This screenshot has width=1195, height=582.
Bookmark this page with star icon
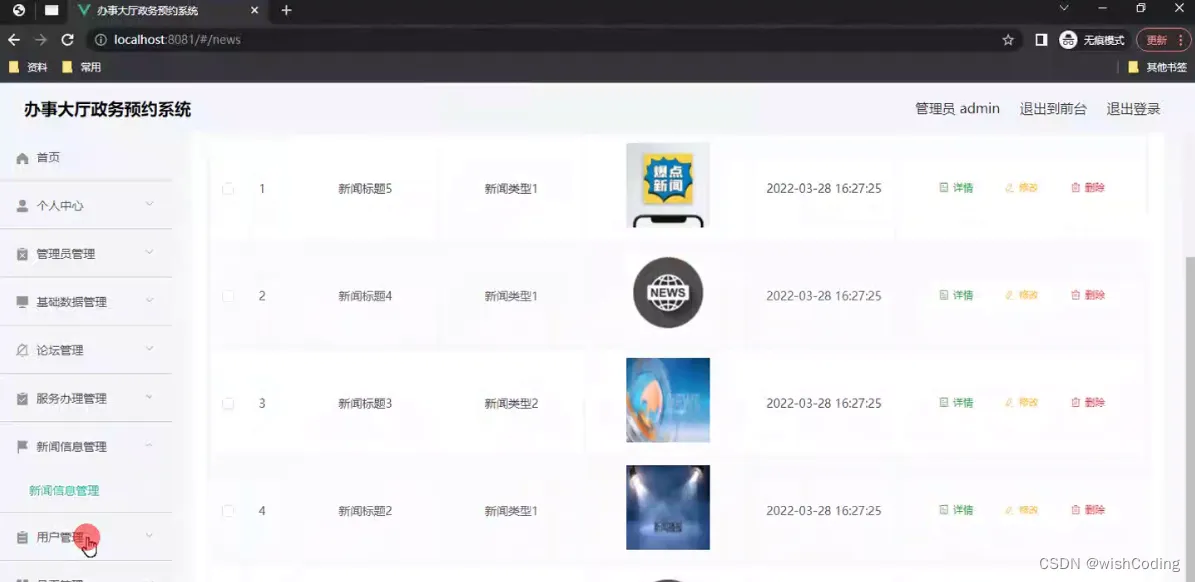point(1008,40)
